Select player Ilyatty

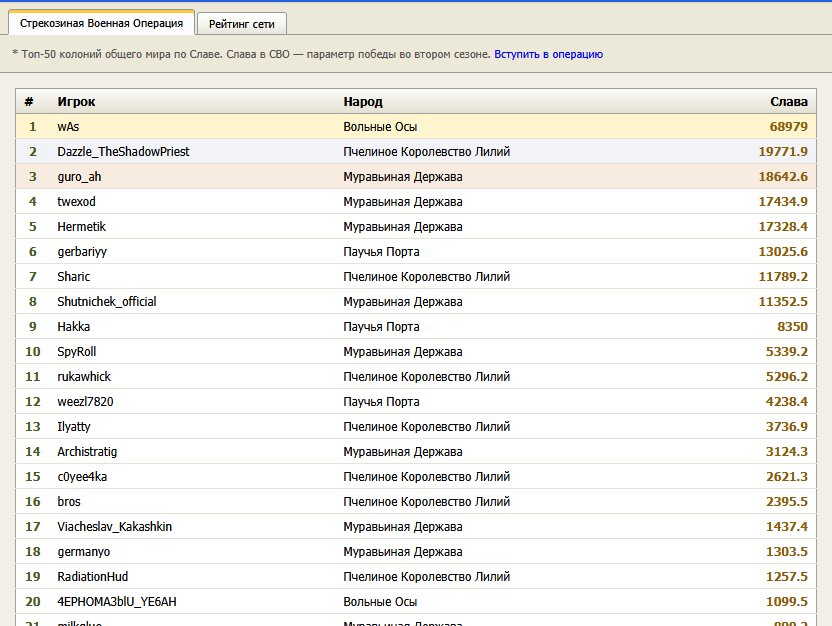74,427
